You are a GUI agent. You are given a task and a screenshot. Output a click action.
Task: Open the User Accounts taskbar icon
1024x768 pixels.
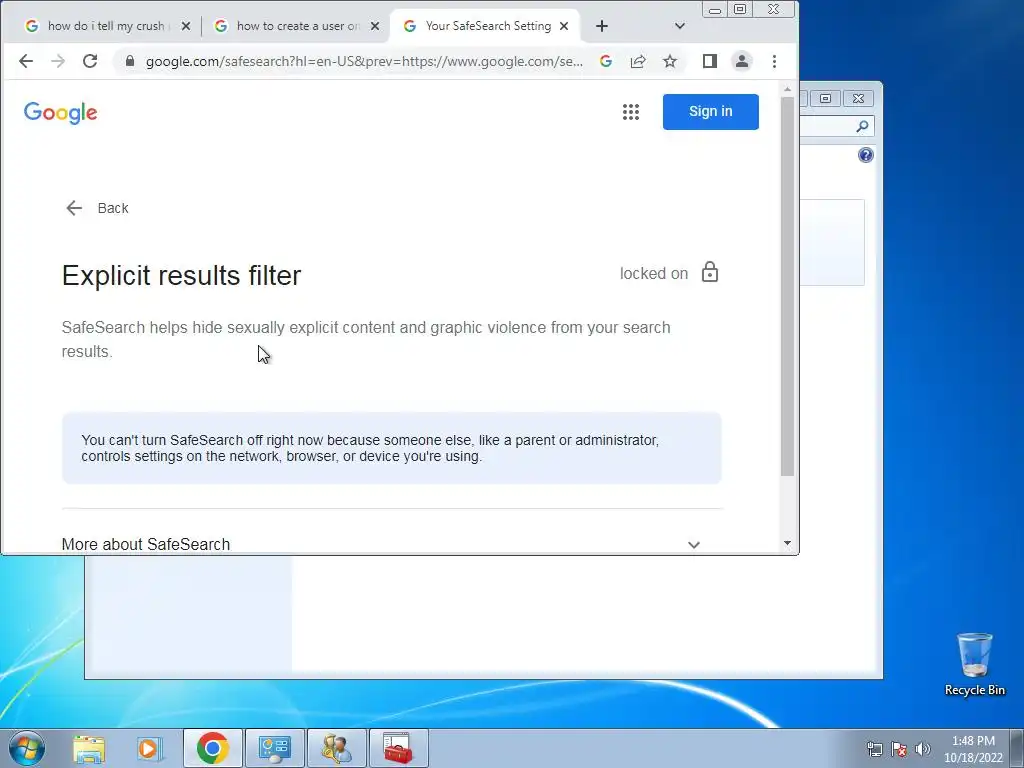[x=336, y=748]
